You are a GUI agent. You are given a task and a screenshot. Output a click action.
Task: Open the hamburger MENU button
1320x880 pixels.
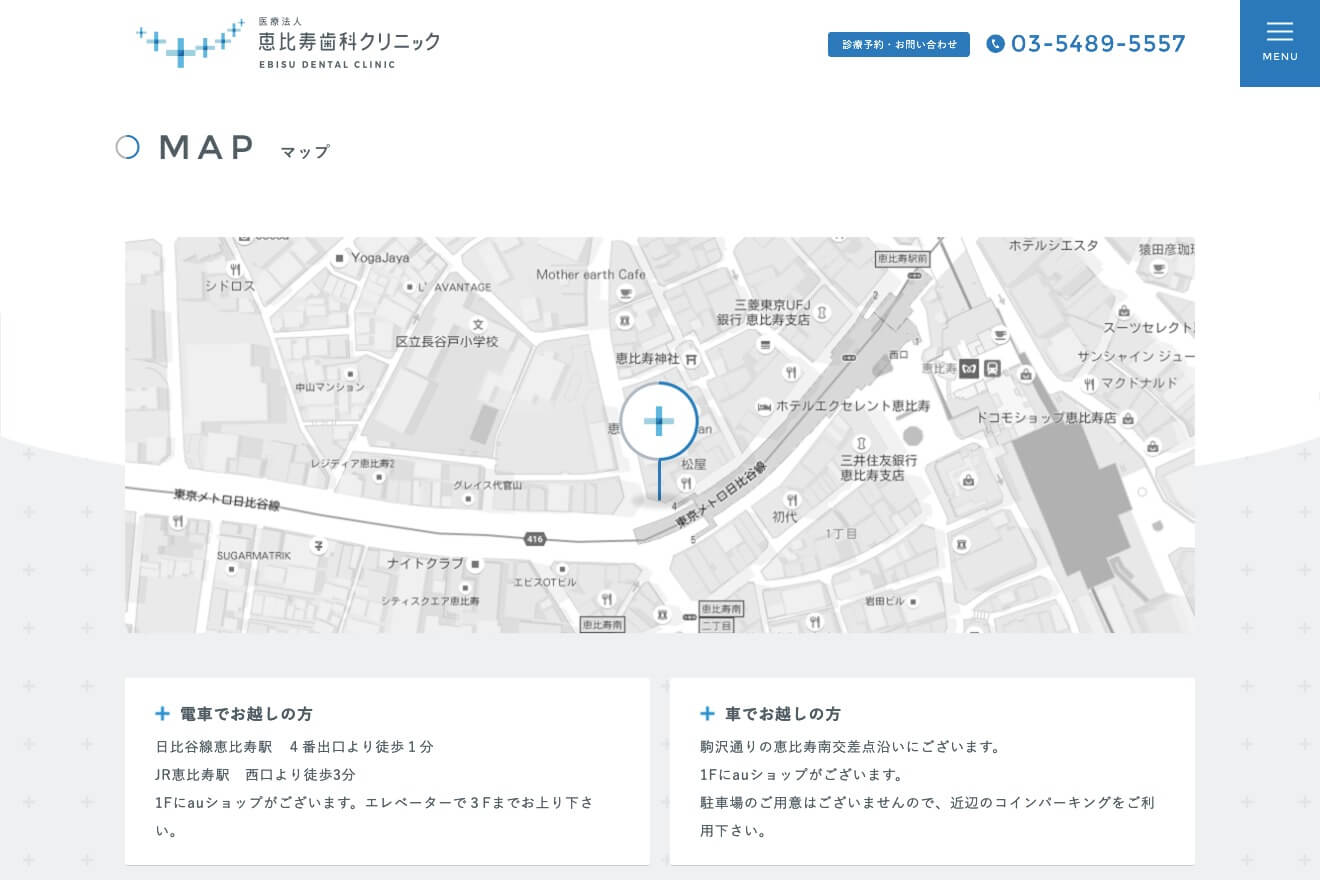pos(1280,43)
